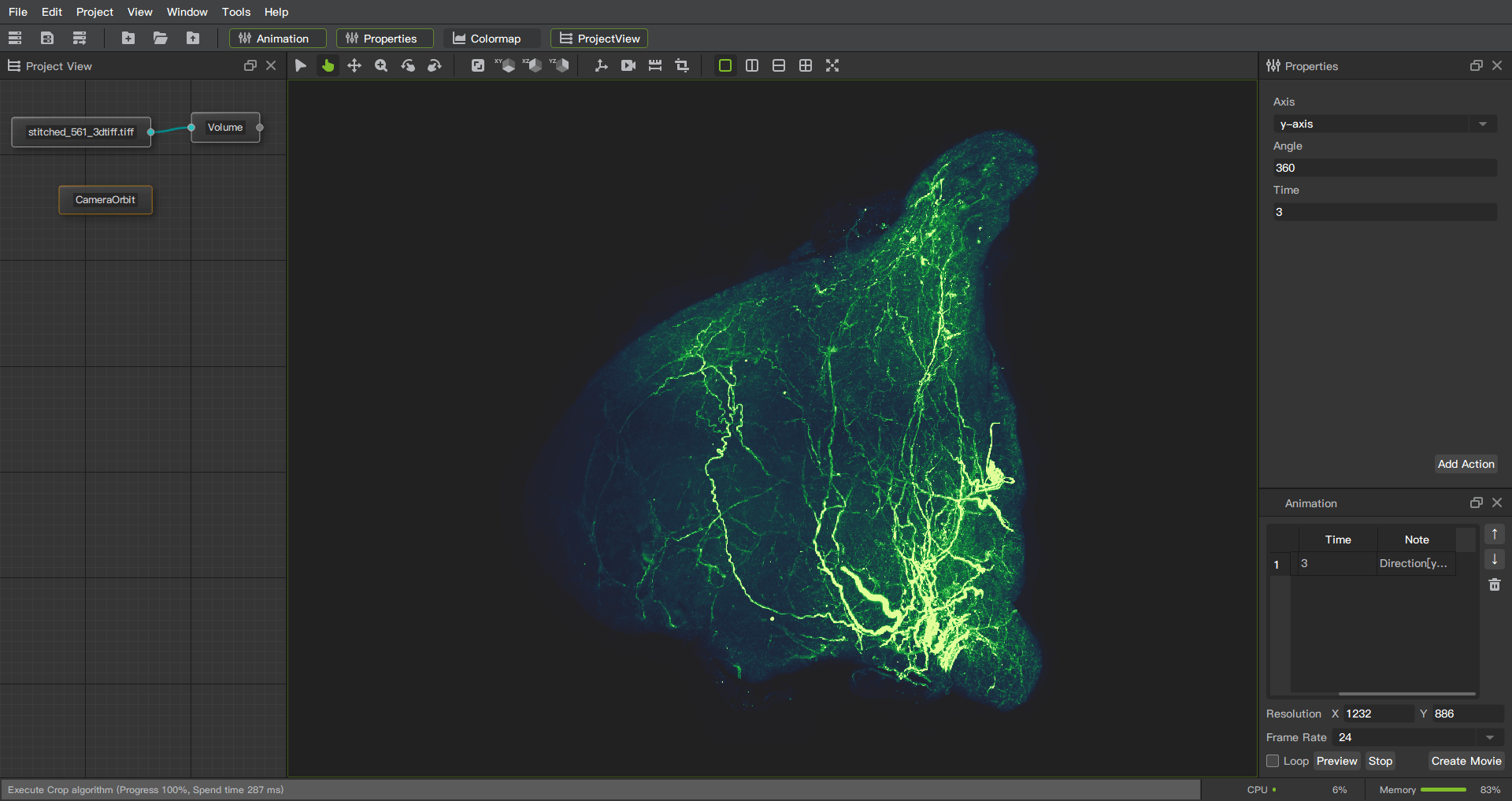Screen dimensions: 1512x801
Task: Switch to the XZ plane view
Action: (532, 65)
